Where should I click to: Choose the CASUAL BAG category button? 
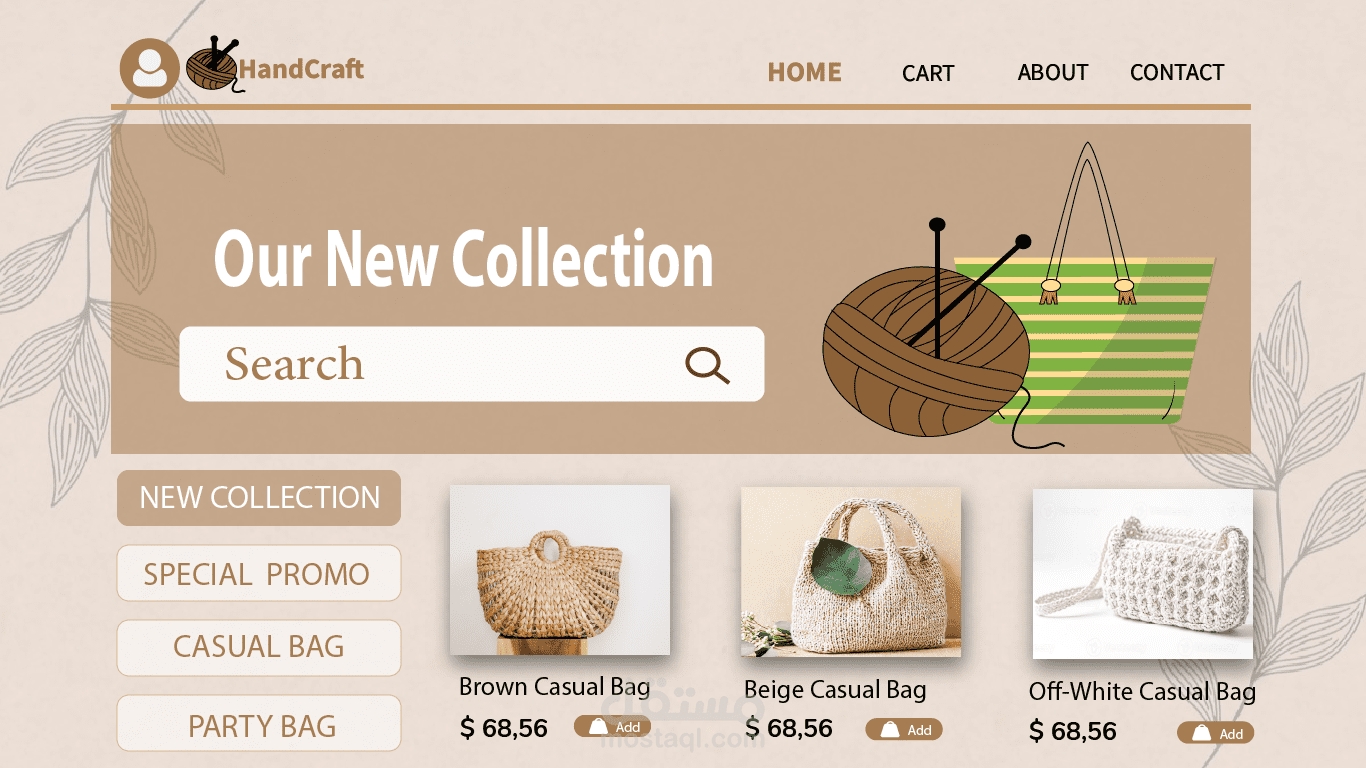tap(259, 648)
